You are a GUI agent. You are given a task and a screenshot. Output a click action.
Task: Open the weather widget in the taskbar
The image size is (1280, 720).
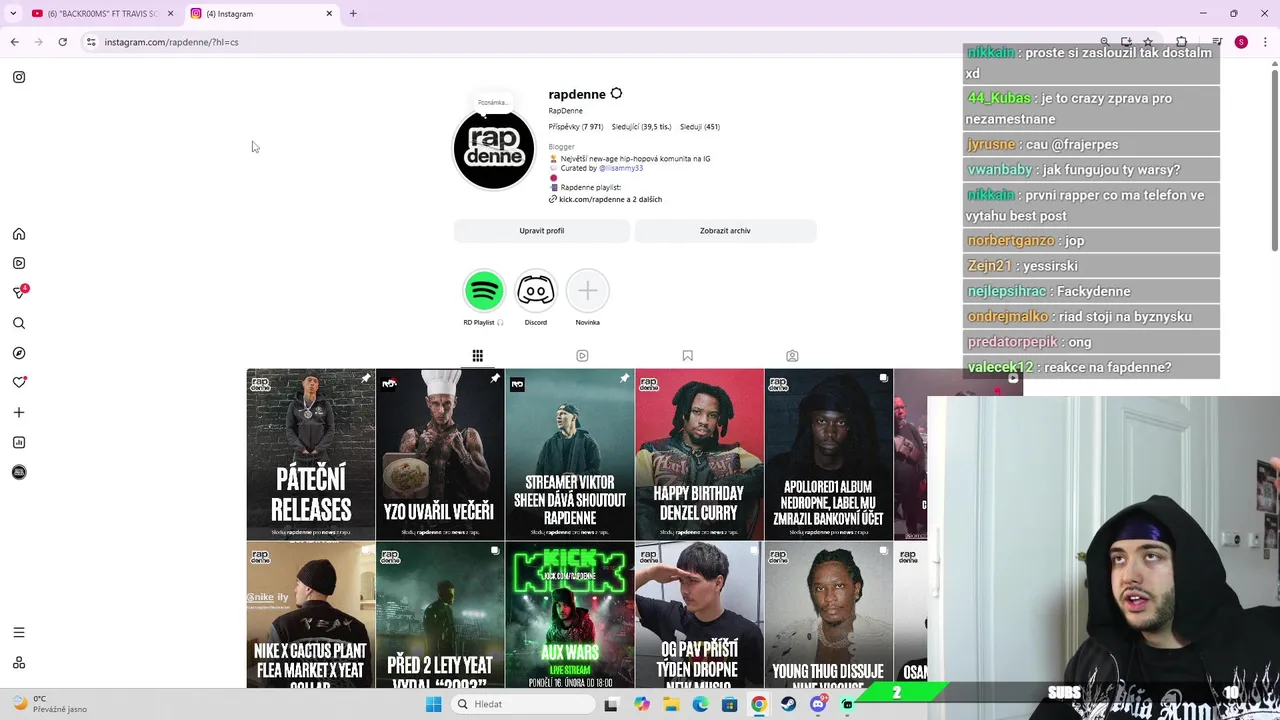click(50, 704)
